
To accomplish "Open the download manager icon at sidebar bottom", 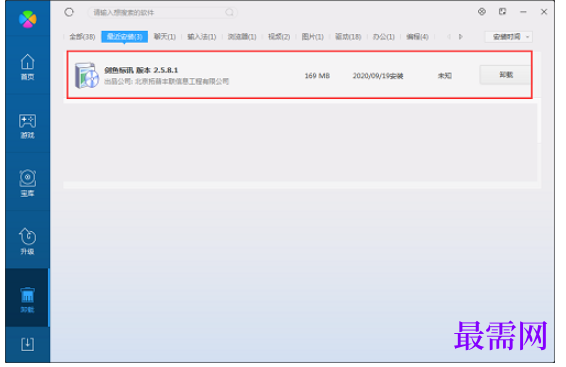I will [27, 344].
